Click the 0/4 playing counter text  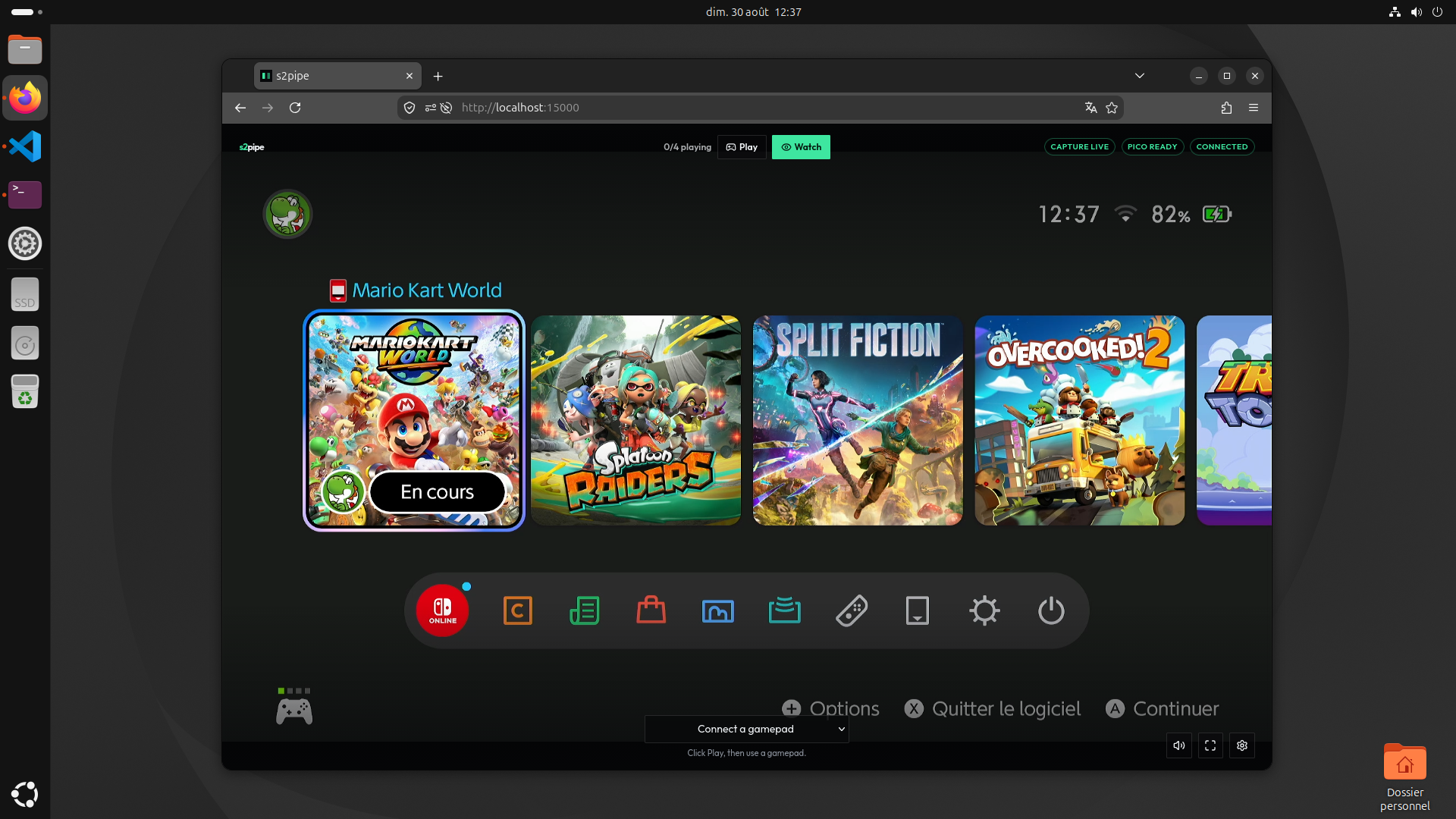point(688,147)
